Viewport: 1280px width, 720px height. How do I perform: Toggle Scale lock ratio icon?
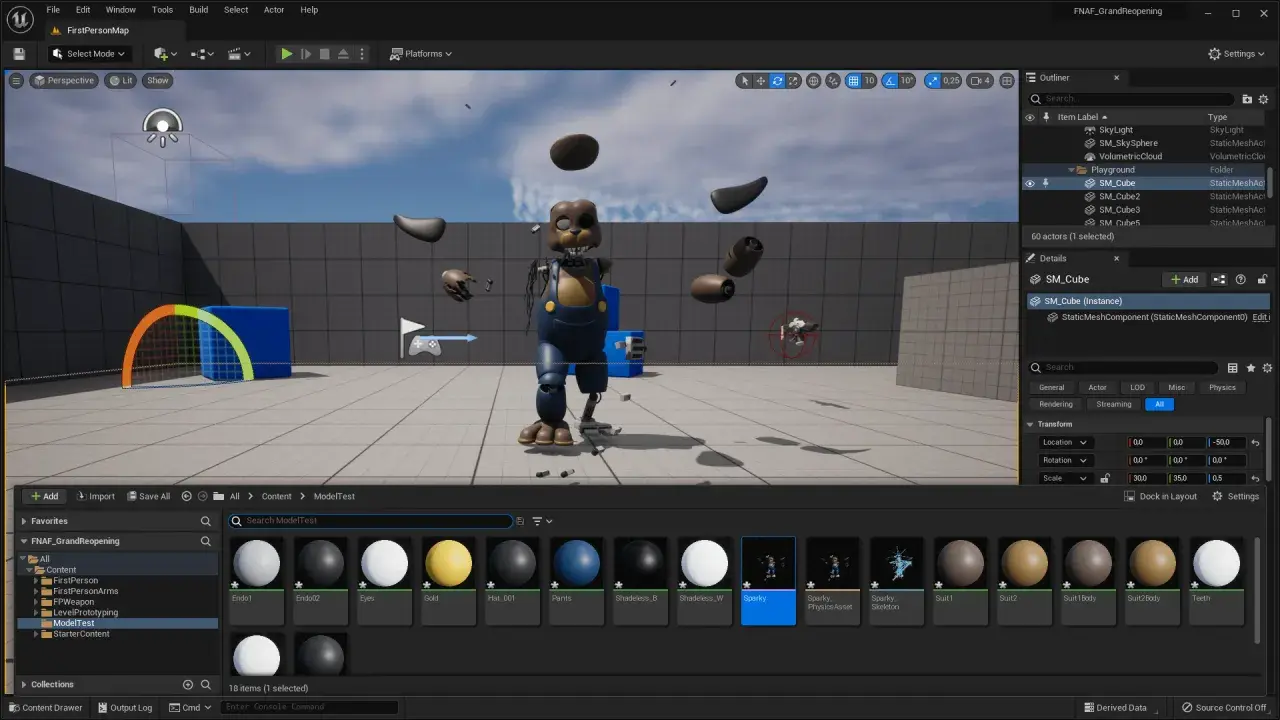point(1105,479)
